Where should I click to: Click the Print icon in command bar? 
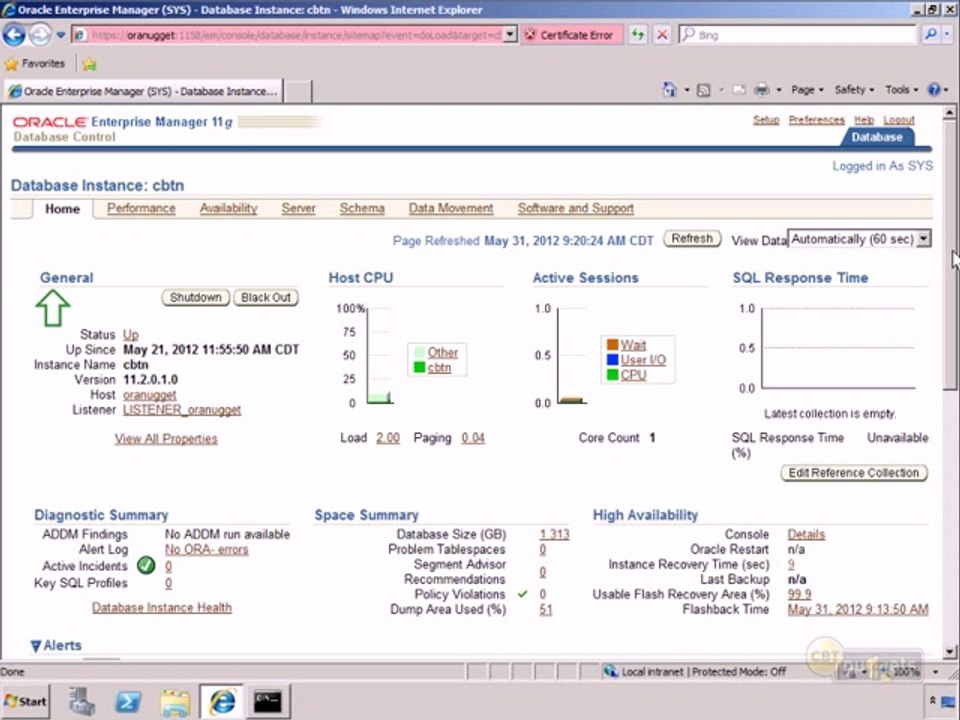pos(761,90)
